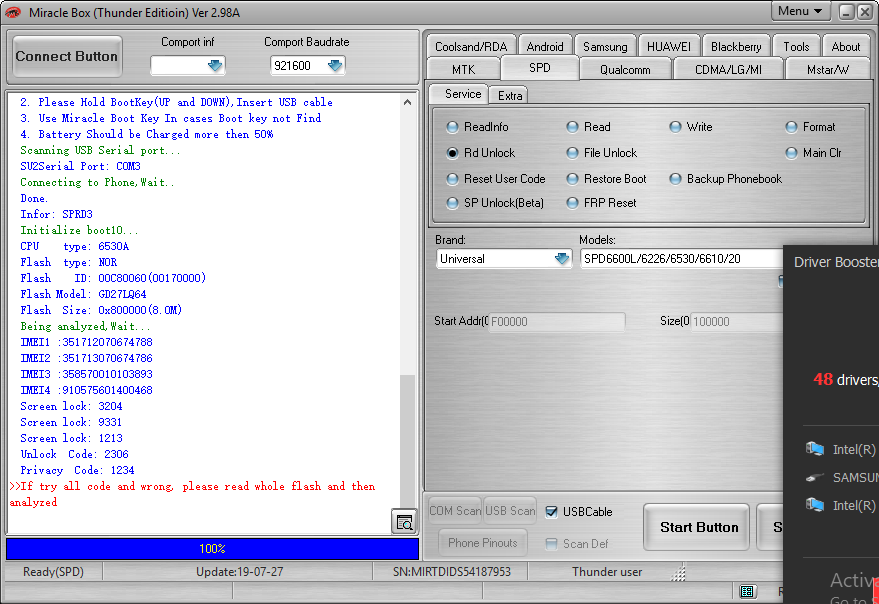Click the SAMSUNG driver icon in Driver Booster

(815, 477)
